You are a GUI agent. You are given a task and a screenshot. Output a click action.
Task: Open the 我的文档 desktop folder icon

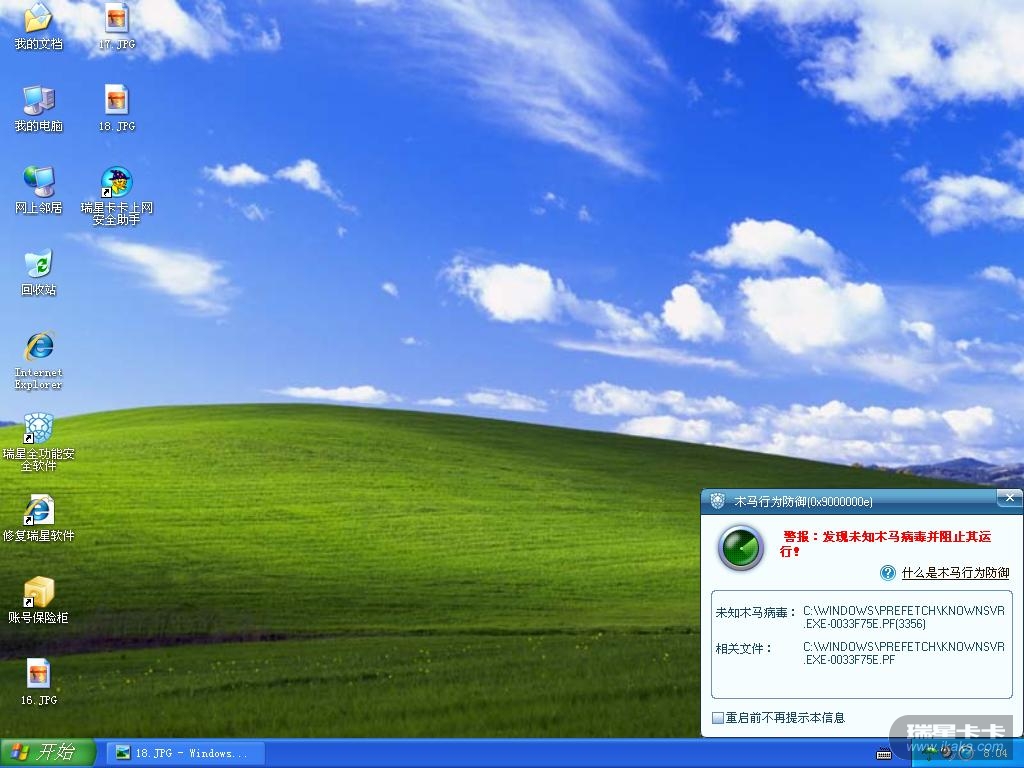coord(39,26)
